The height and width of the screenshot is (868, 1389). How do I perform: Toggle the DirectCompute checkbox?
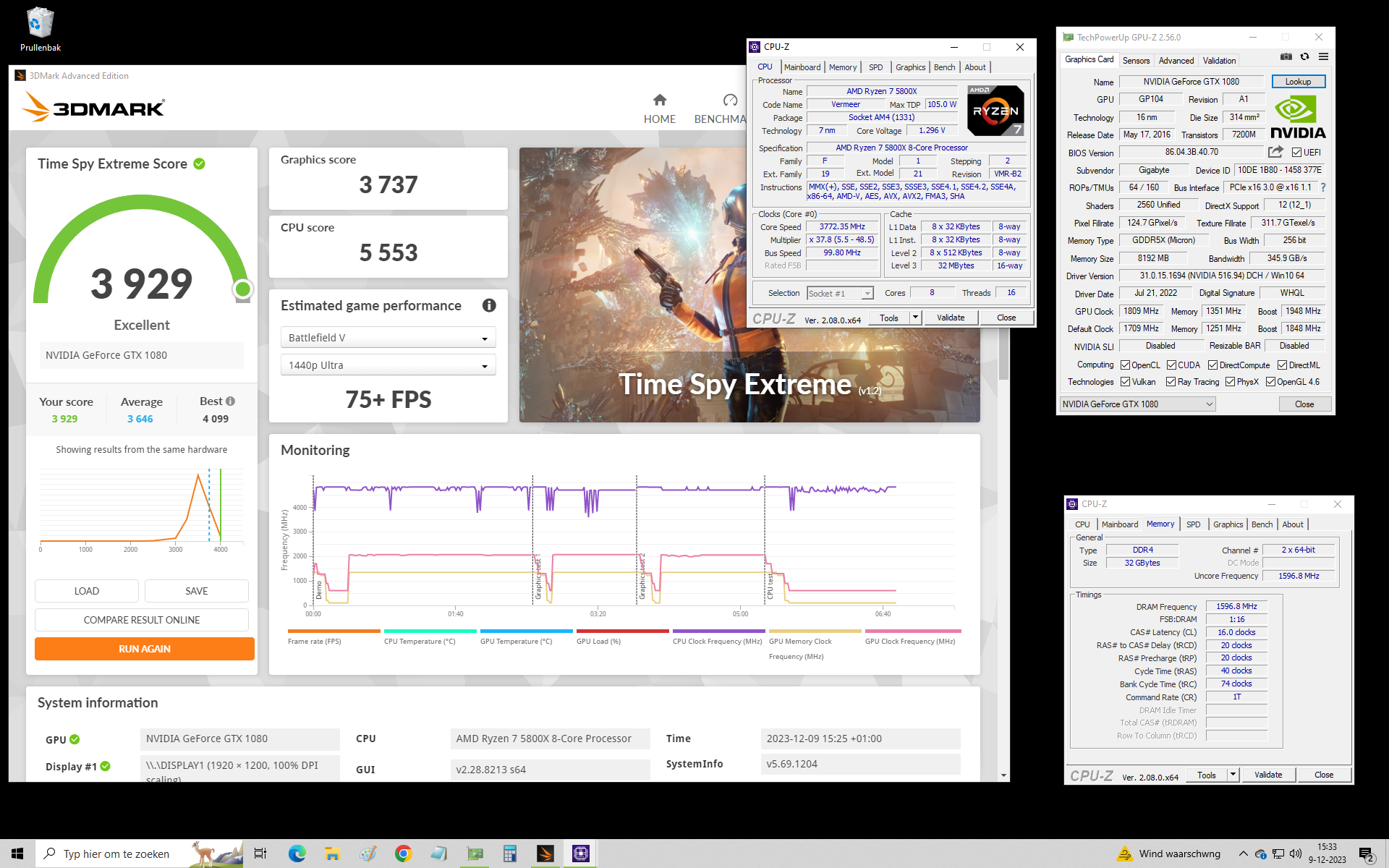click(1212, 365)
